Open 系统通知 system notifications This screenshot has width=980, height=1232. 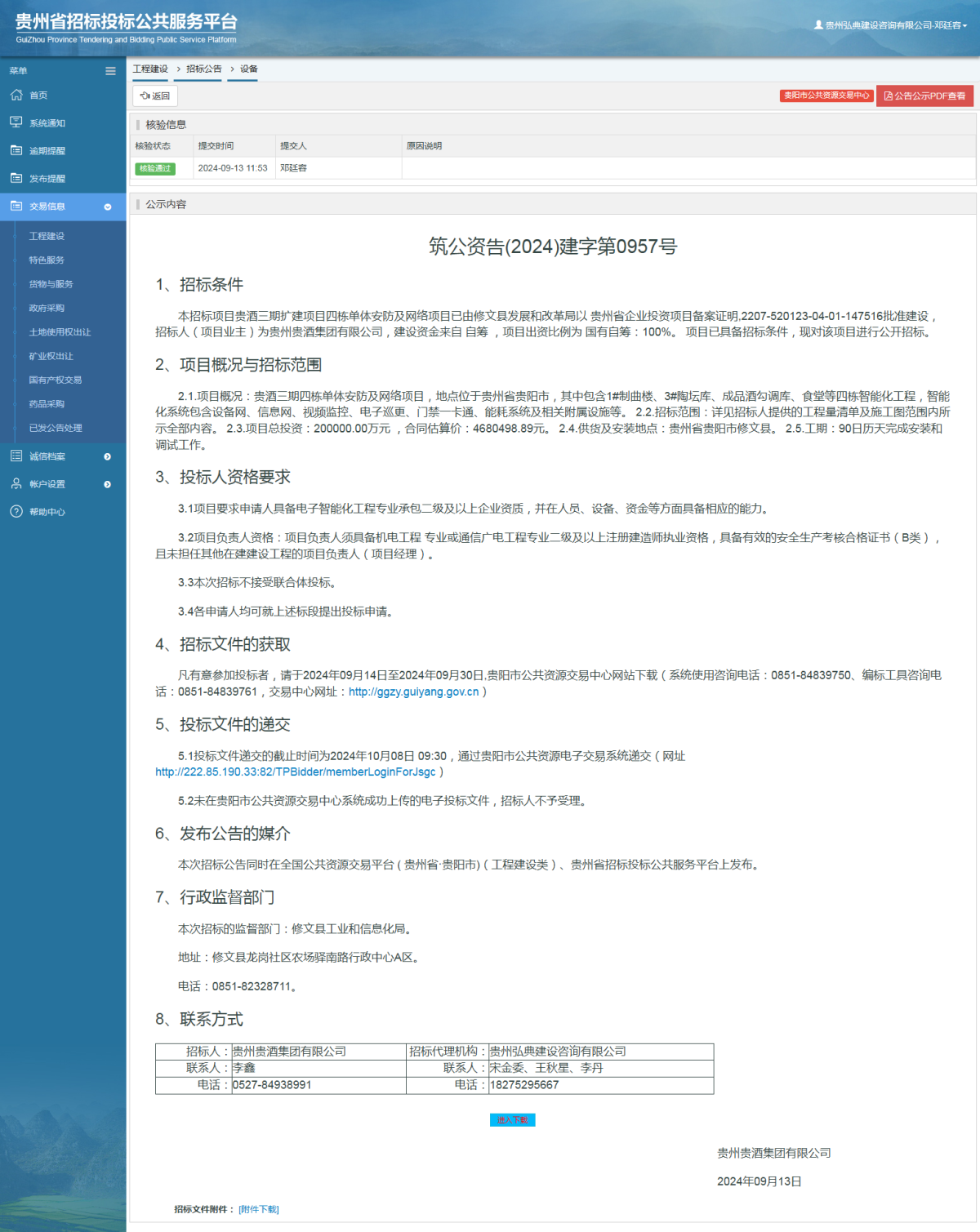[x=47, y=122]
